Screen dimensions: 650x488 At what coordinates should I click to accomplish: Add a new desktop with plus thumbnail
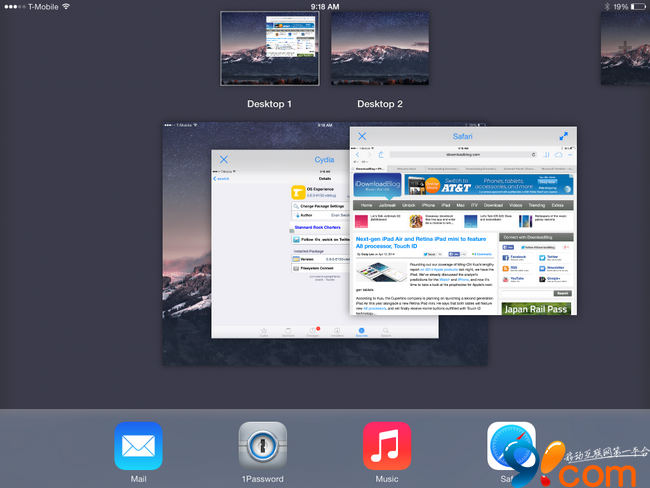click(x=625, y=49)
